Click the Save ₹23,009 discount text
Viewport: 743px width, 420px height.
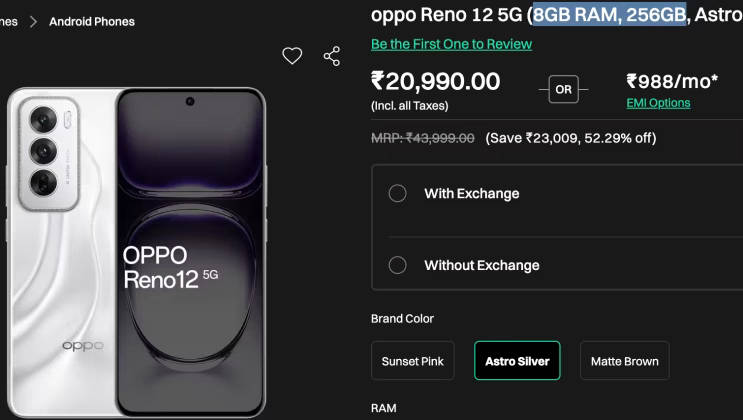(570, 138)
